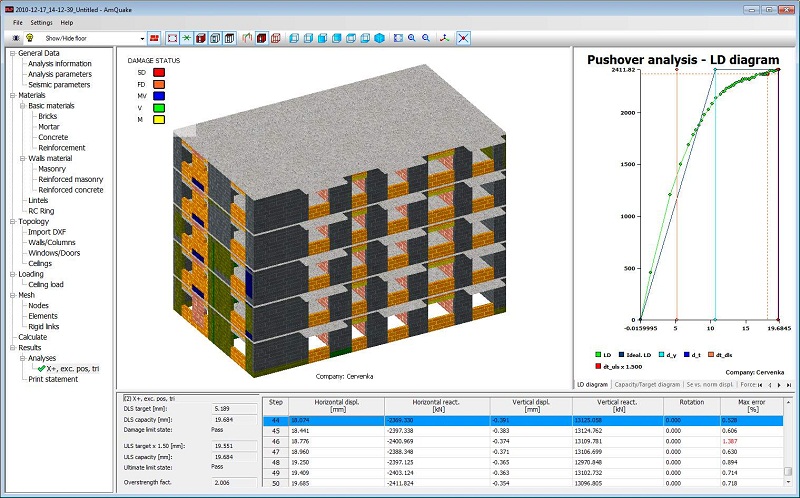
Task: Switch to the Capacity/Target diagram tab
Action: point(647,385)
